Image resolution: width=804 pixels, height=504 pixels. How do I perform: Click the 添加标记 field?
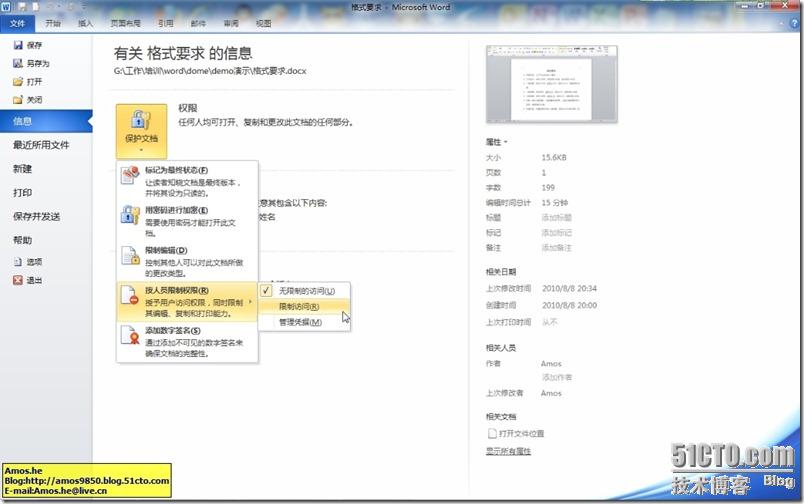(x=557, y=233)
